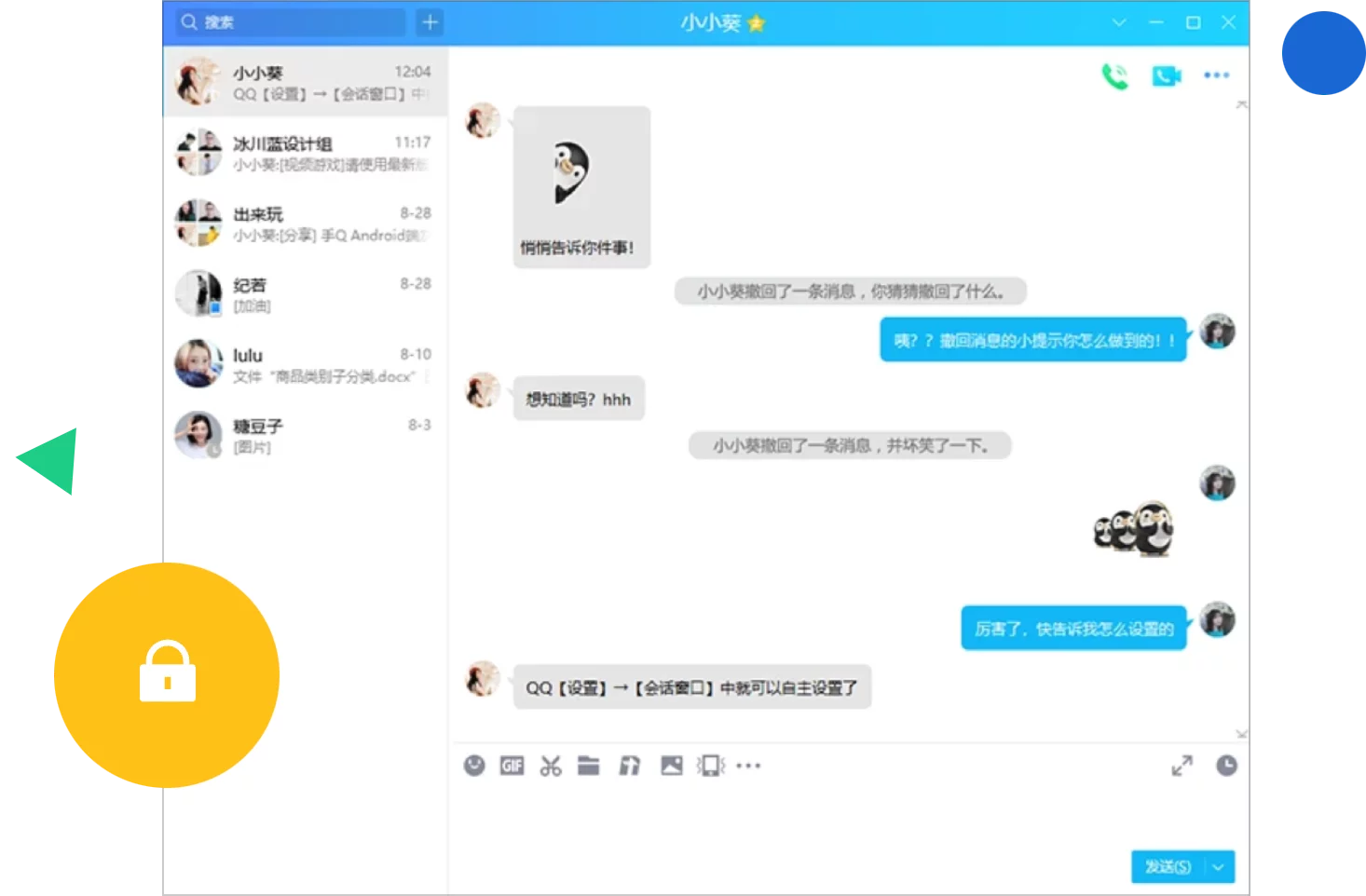
Task: Open the GIF sticker panel
Action: pos(512,765)
